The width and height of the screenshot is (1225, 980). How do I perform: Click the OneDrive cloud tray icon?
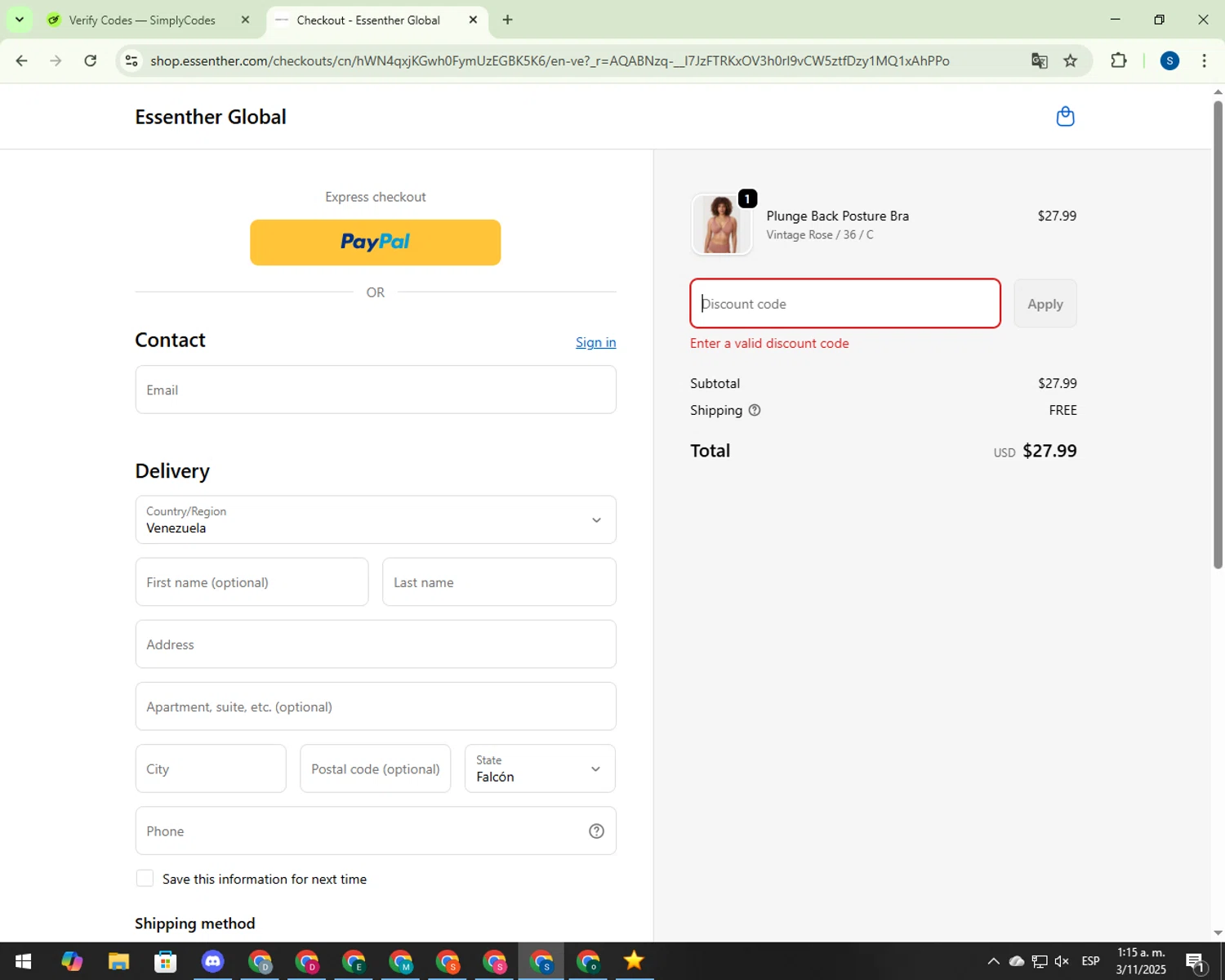pyautogui.click(x=1016, y=961)
